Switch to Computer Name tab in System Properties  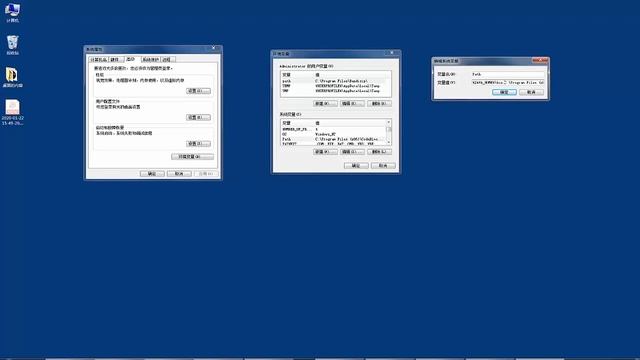(x=98, y=60)
